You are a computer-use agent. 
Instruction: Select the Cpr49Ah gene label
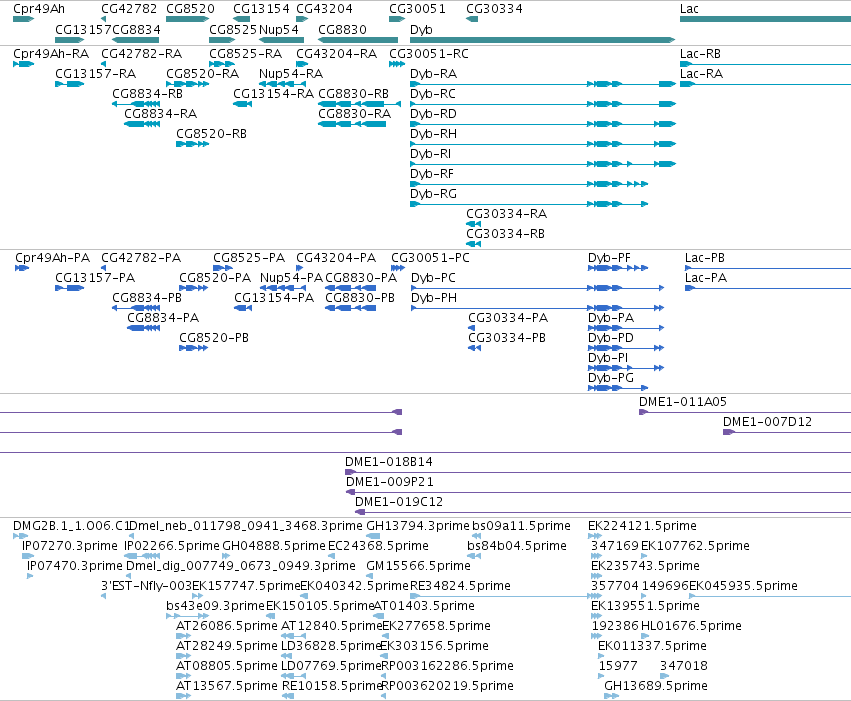[39, 9]
